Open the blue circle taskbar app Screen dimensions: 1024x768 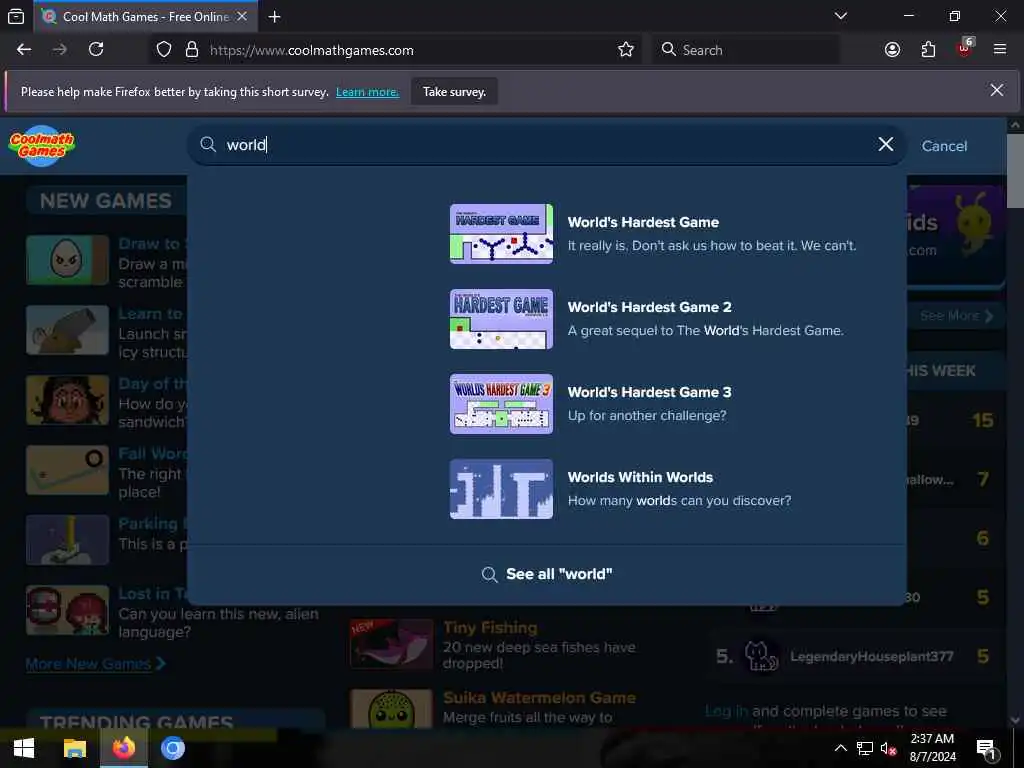pyautogui.click(x=173, y=748)
